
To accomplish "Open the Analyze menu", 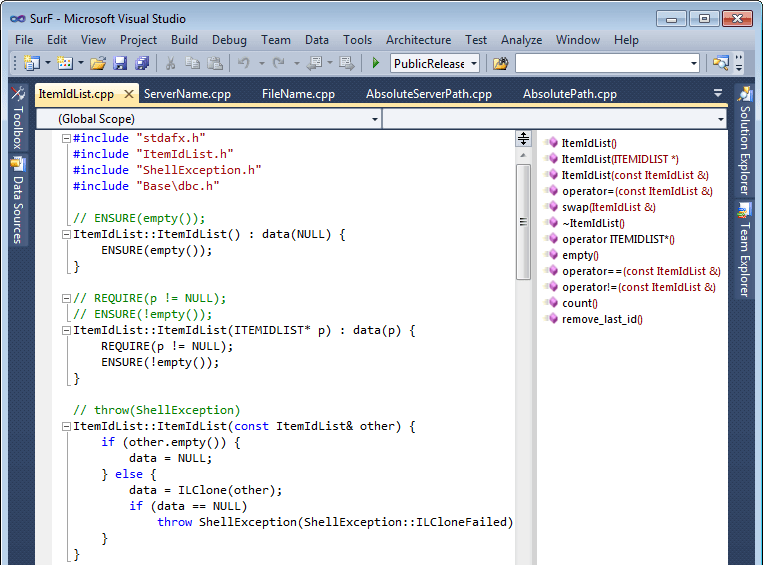I will tap(522, 40).
